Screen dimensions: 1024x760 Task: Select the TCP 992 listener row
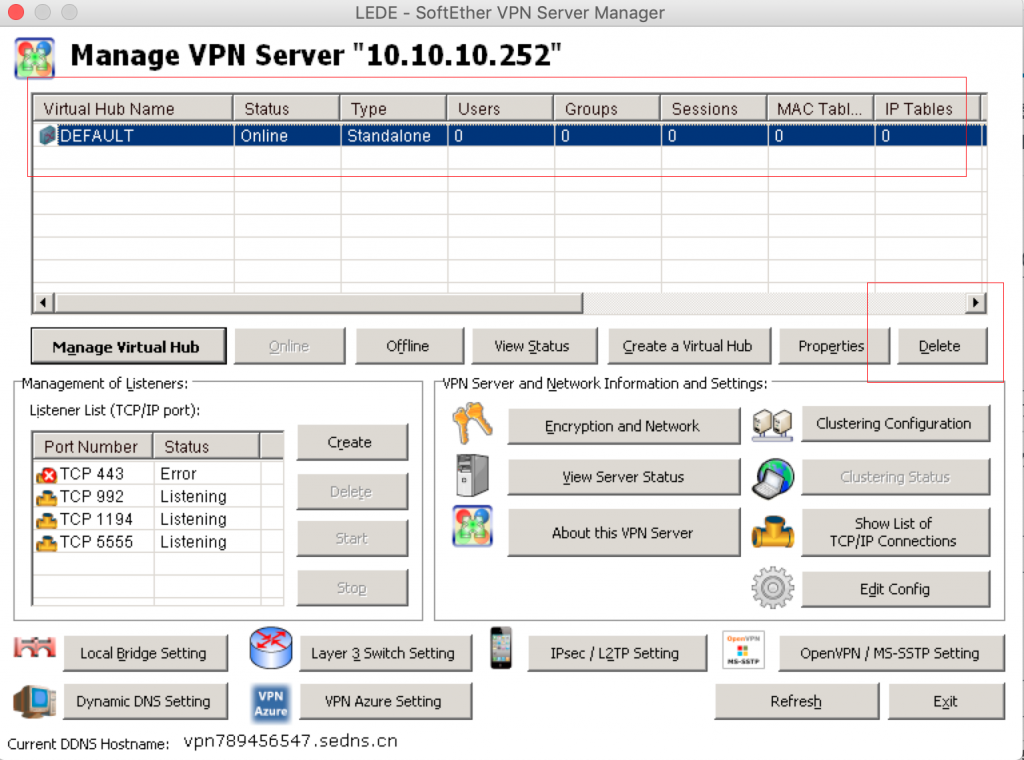pos(158,497)
